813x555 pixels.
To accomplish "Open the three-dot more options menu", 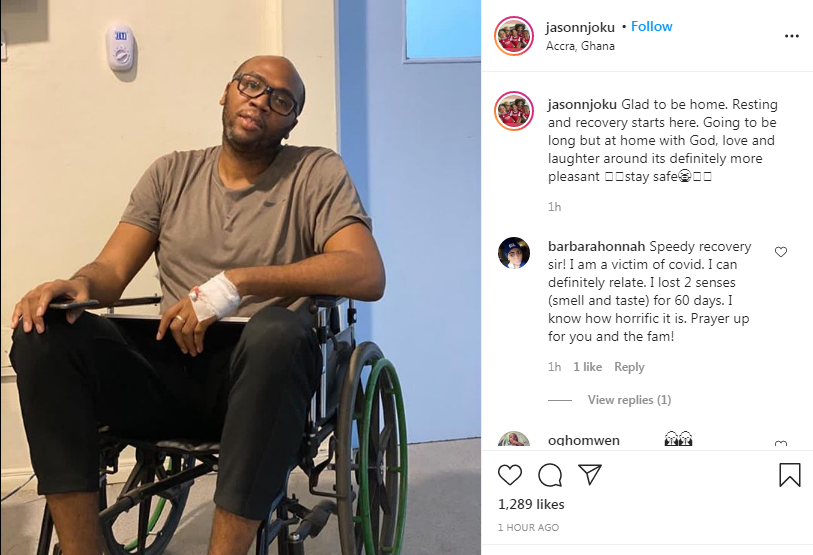I will click(x=792, y=36).
